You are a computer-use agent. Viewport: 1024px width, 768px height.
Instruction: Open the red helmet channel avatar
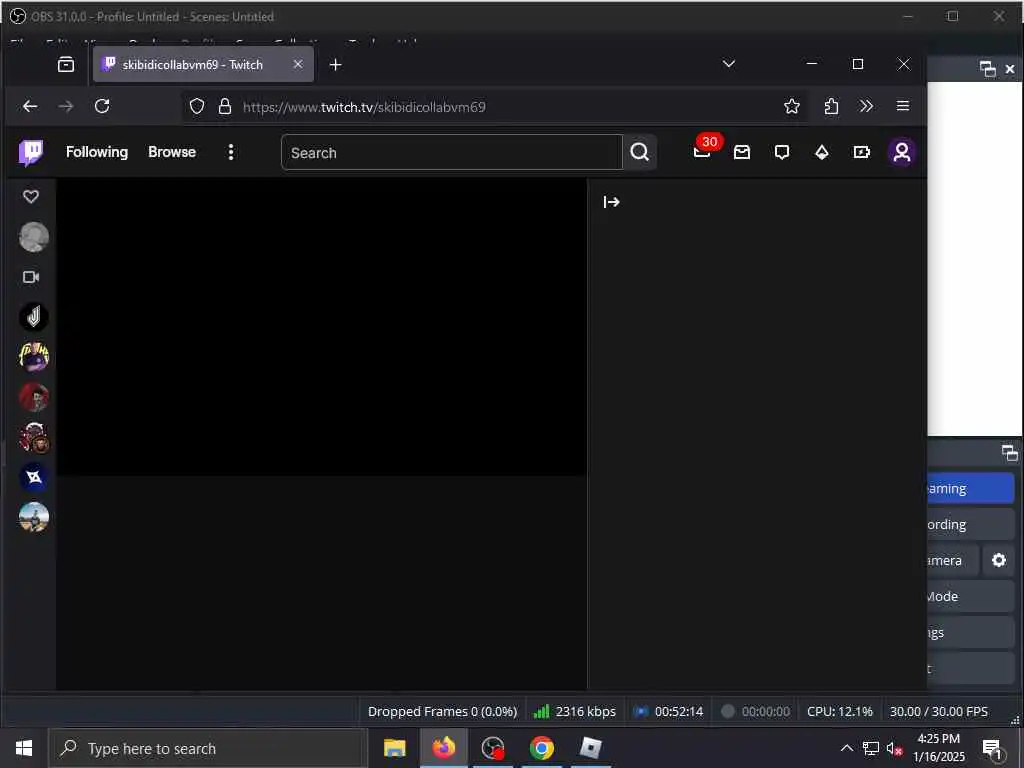click(34, 438)
